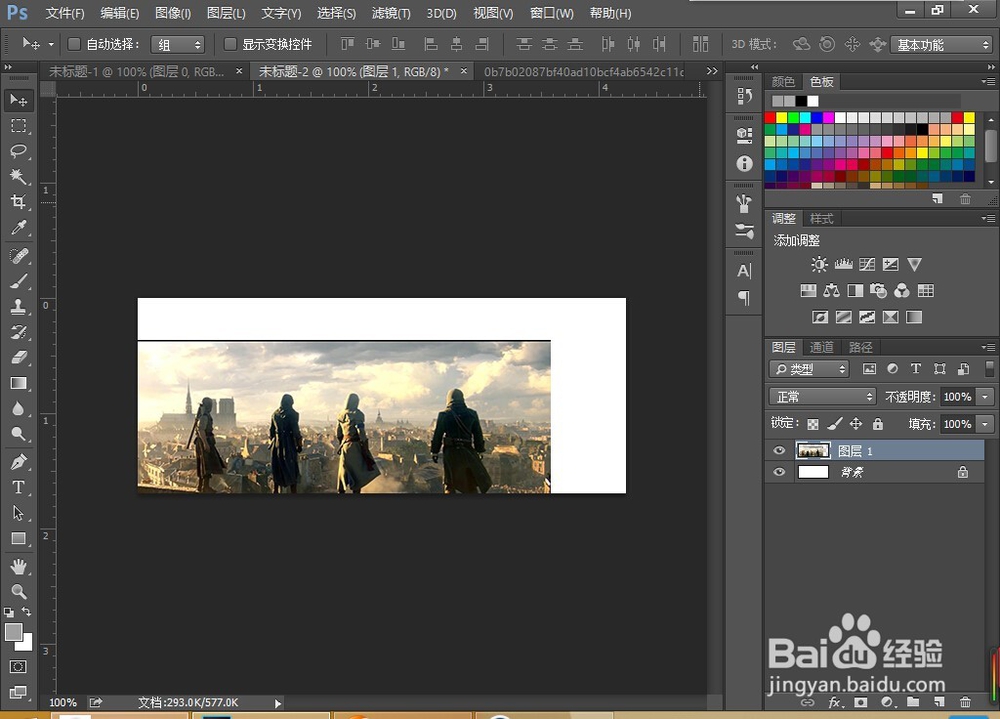This screenshot has height=719, width=1000.
Task: Select the Path Selection tool
Action: 18,513
